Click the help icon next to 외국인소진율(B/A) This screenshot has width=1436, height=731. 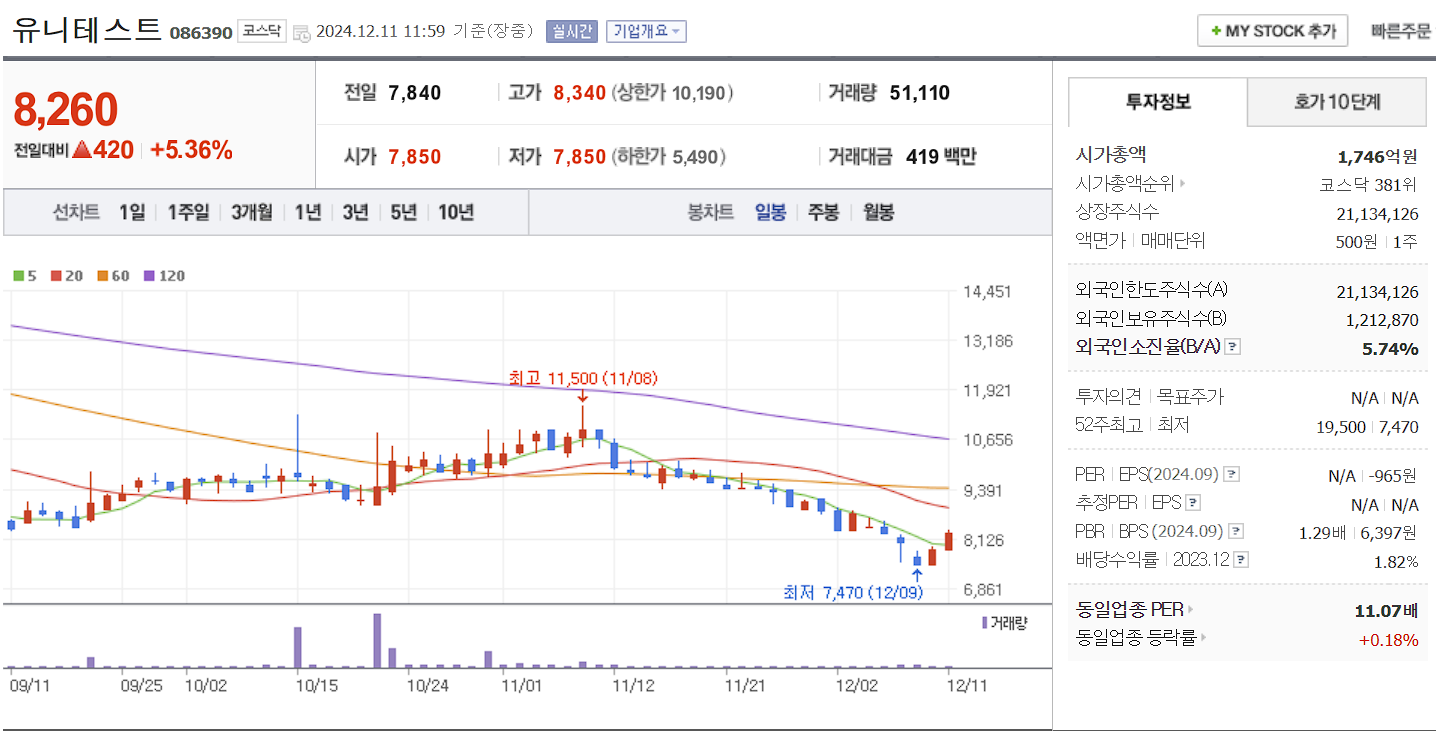[1233, 347]
